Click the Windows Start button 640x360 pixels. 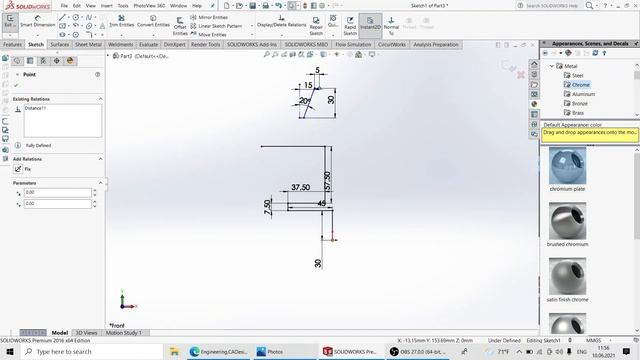[10, 351]
